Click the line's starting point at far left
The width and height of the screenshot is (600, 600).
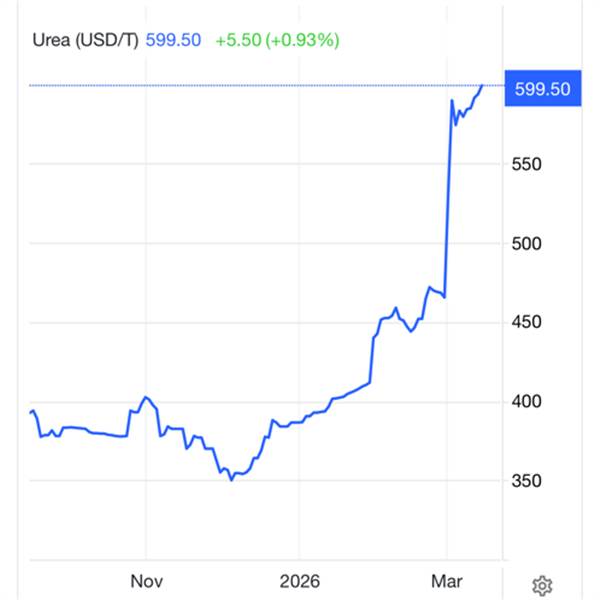point(30,412)
